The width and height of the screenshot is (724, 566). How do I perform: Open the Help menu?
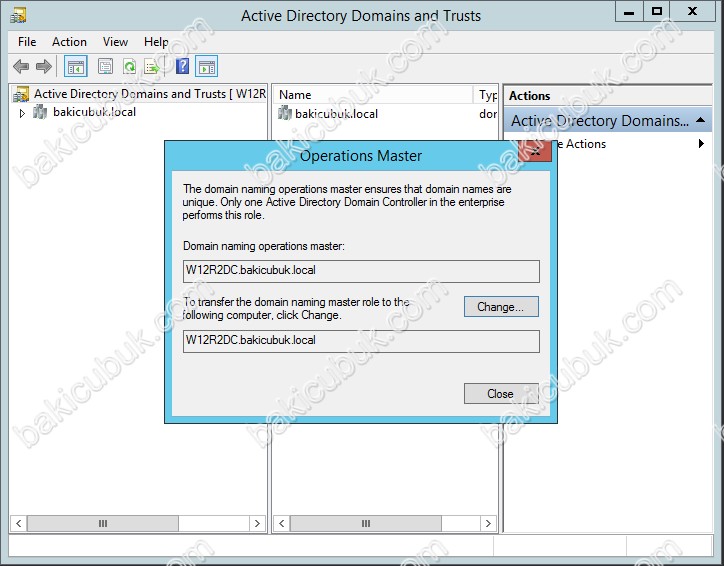pyautogui.click(x=156, y=42)
